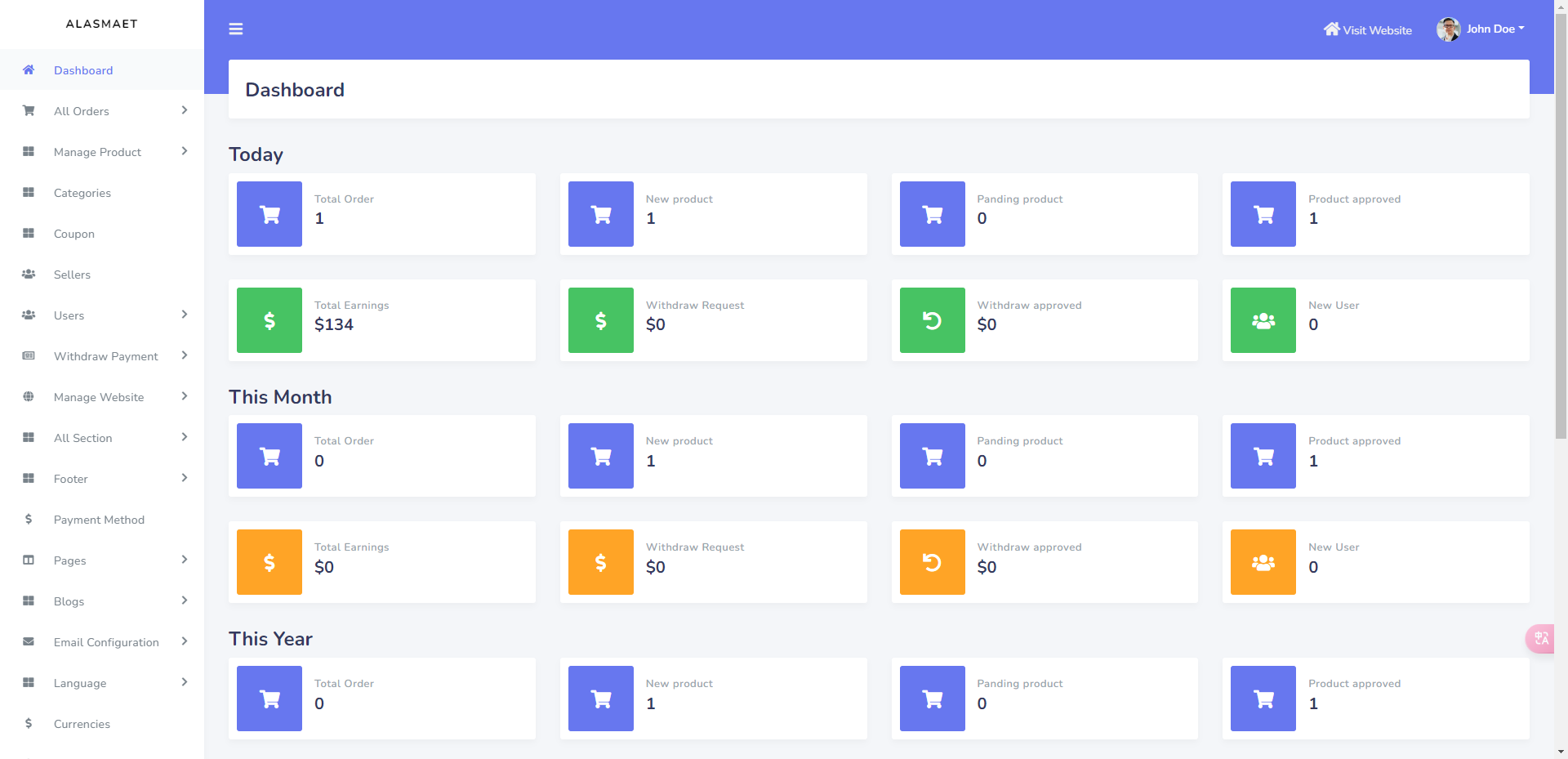The height and width of the screenshot is (759, 1568).
Task: Click the columns icon beside Pages
Action: (x=29, y=560)
